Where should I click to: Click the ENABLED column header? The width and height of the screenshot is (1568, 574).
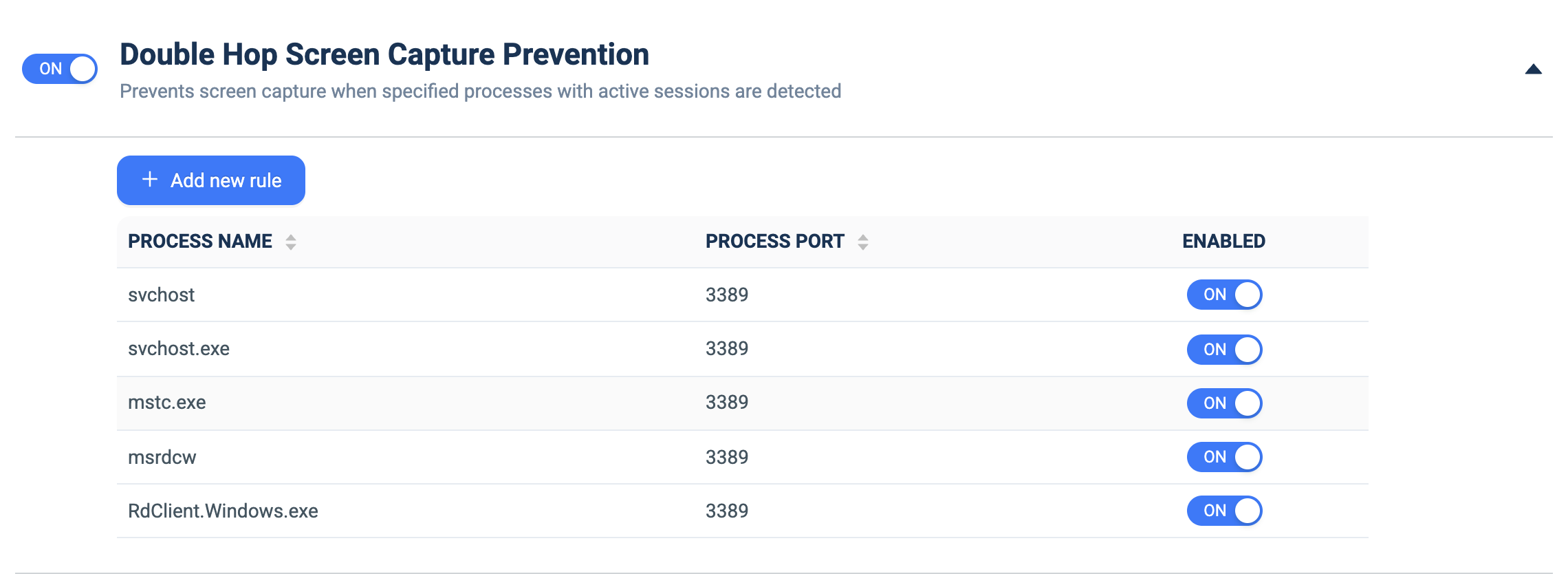pos(1223,241)
